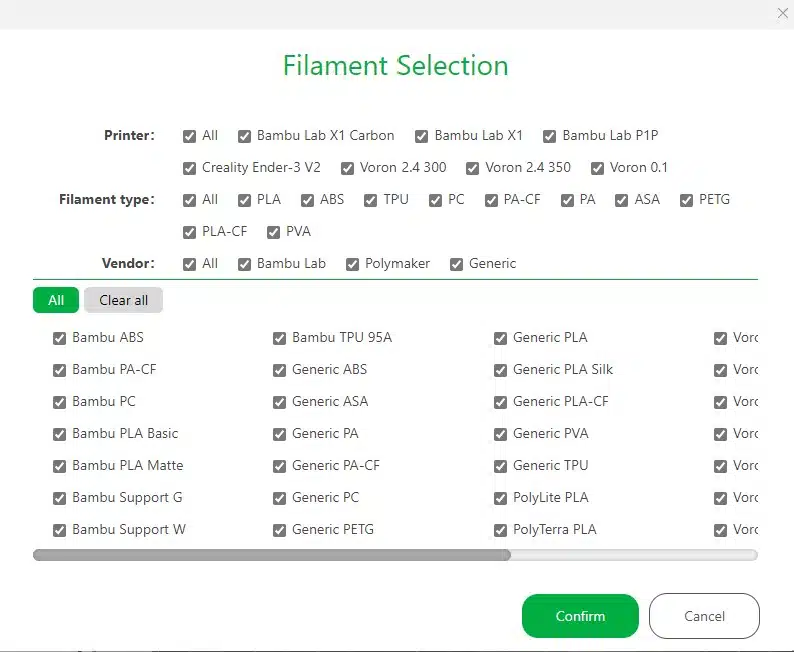Viewport: 794px width, 652px height.
Task: Toggle PA-CF filament type checkbox
Action: [491, 200]
